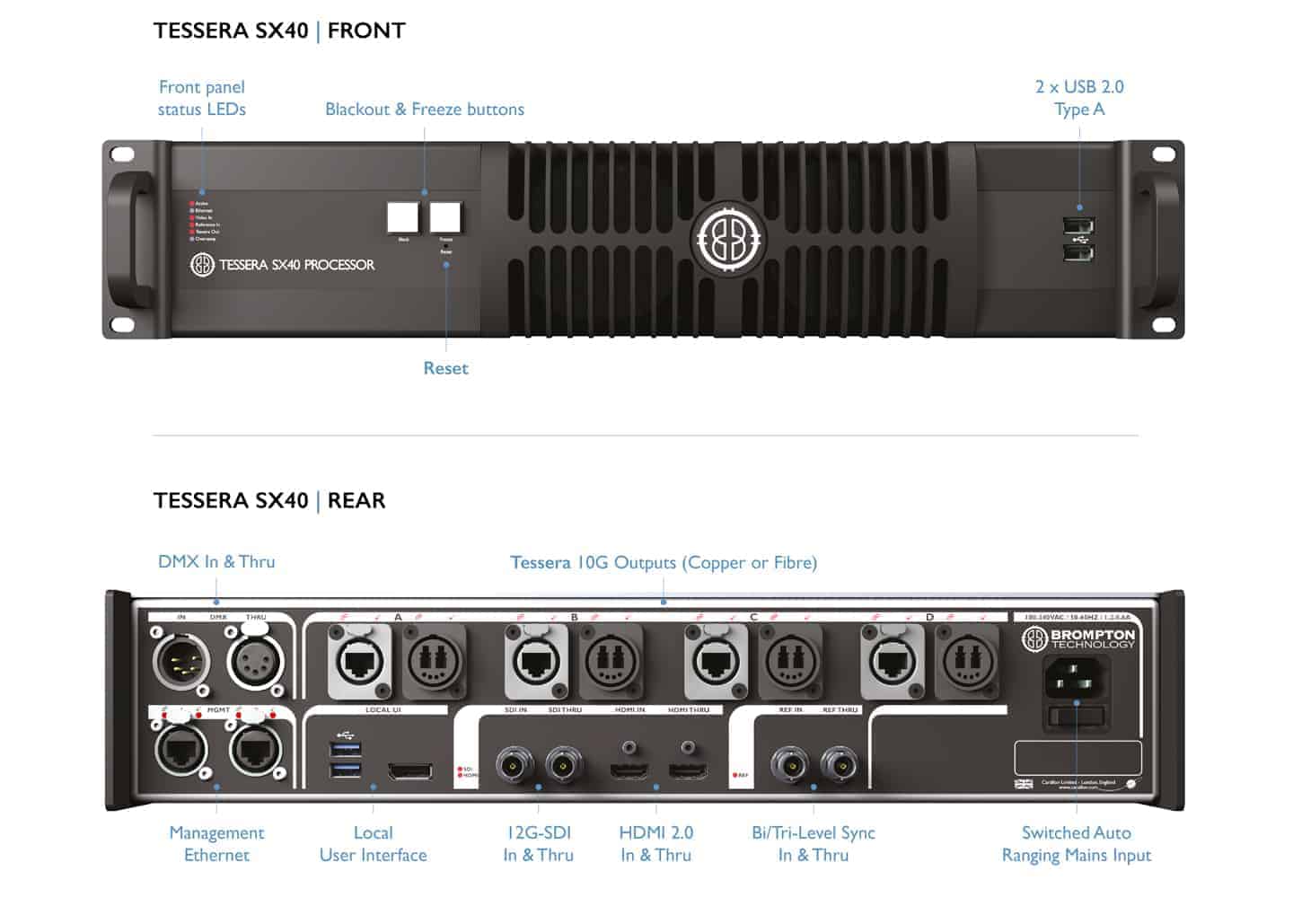This screenshot has height=924, width=1293.
Task: Click the "LOCAL UI" rear panel marking
Action: coord(383,710)
